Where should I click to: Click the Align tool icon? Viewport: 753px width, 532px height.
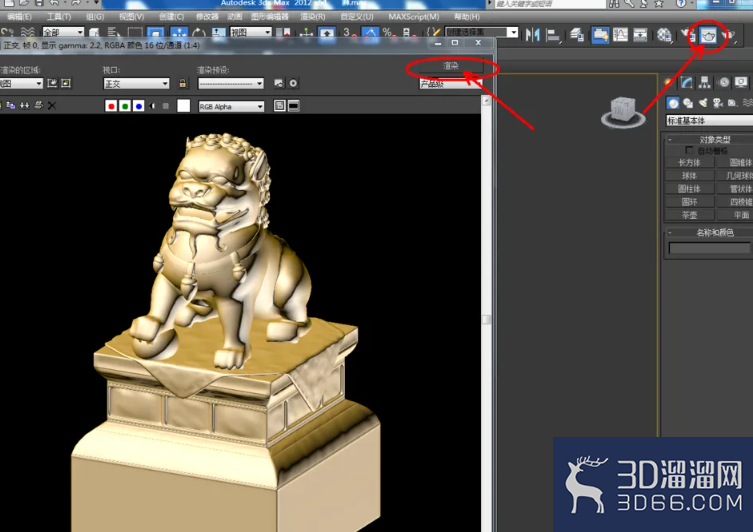pyautogui.click(x=553, y=35)
